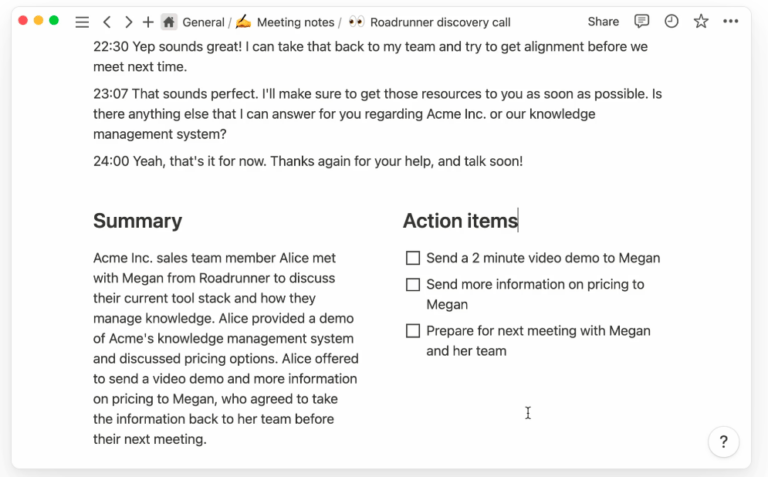Screen dimensions: 768x477
Task: Open the three-dot more options menu
Action: (731, 21)
